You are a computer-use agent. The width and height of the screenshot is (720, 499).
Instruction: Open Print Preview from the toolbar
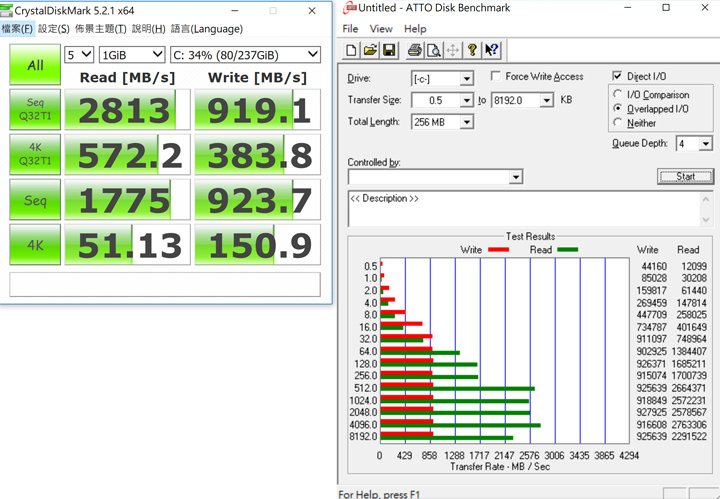(434, 50)
